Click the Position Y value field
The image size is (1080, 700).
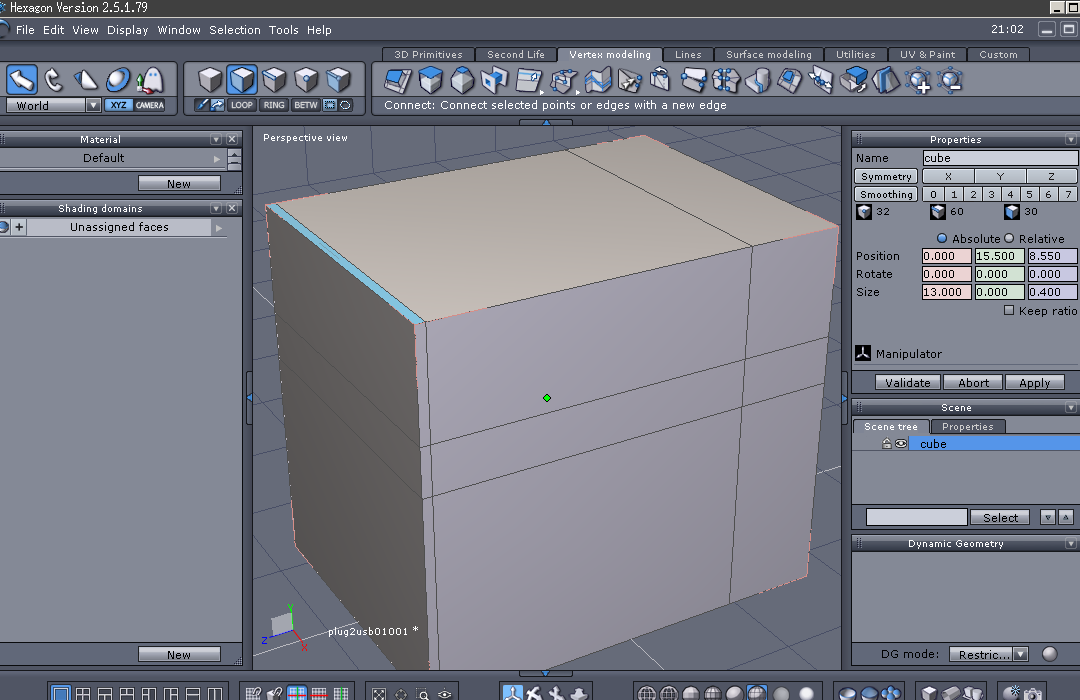[x=999, y=256]
